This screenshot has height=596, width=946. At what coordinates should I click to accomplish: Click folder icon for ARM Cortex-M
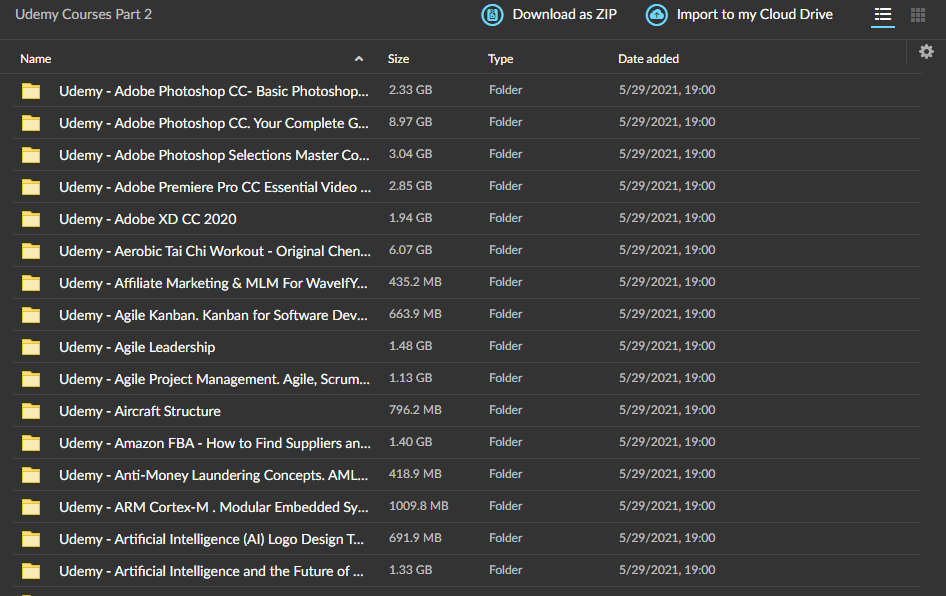pyautogui.click(x=31, y=506)
